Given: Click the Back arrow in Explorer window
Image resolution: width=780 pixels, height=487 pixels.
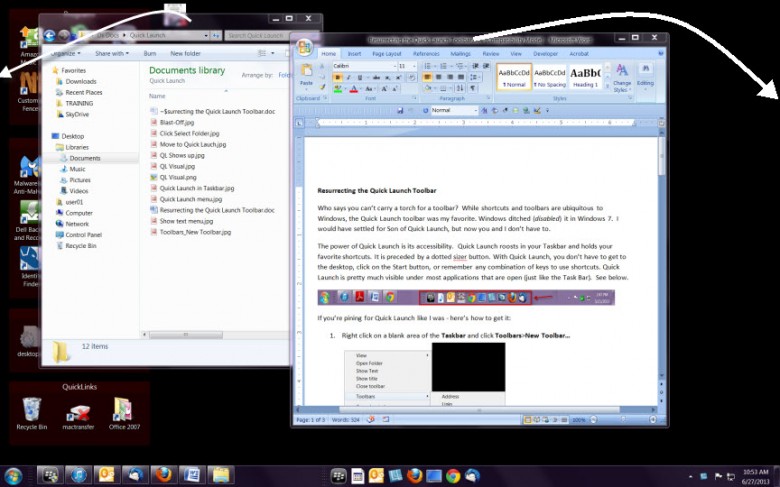Looking at the screenshot, I should click(x=49, y=35).
